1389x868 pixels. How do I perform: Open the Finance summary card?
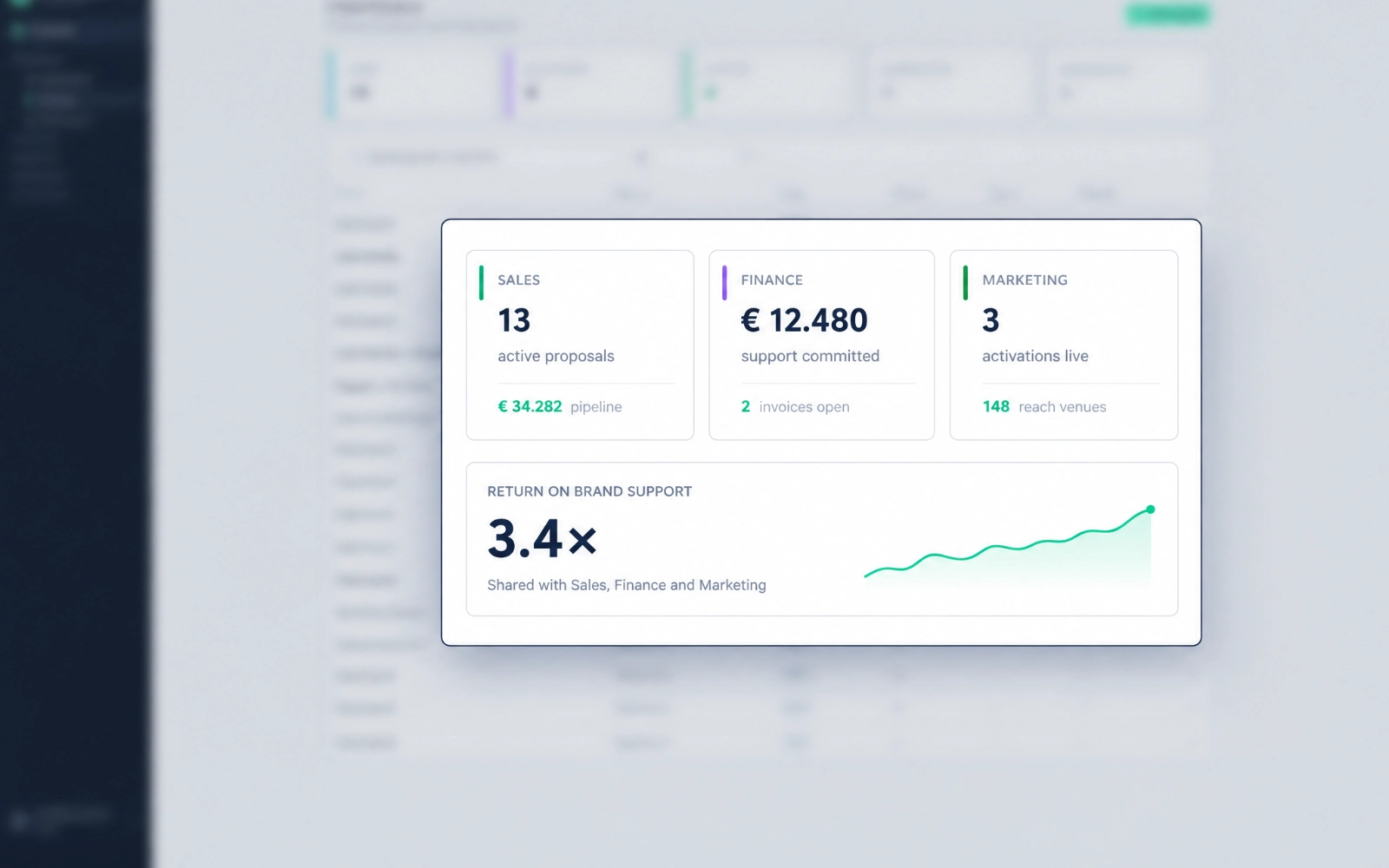(821, 345)
